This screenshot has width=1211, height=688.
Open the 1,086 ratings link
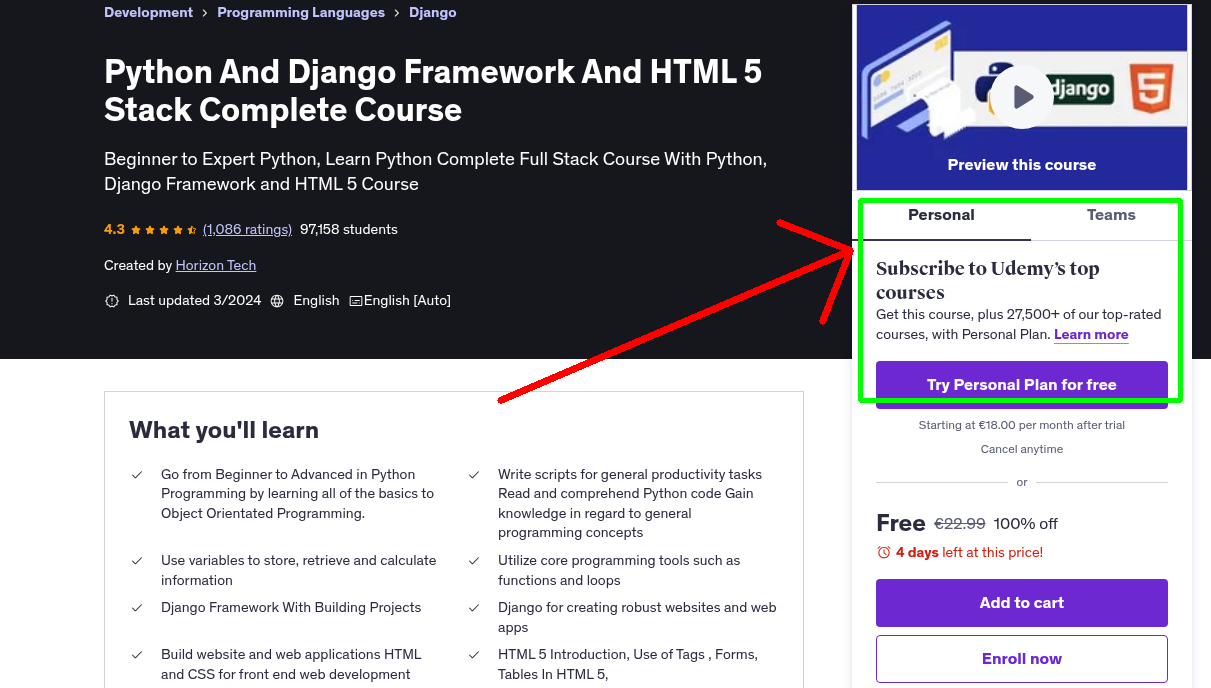point(247,229)
